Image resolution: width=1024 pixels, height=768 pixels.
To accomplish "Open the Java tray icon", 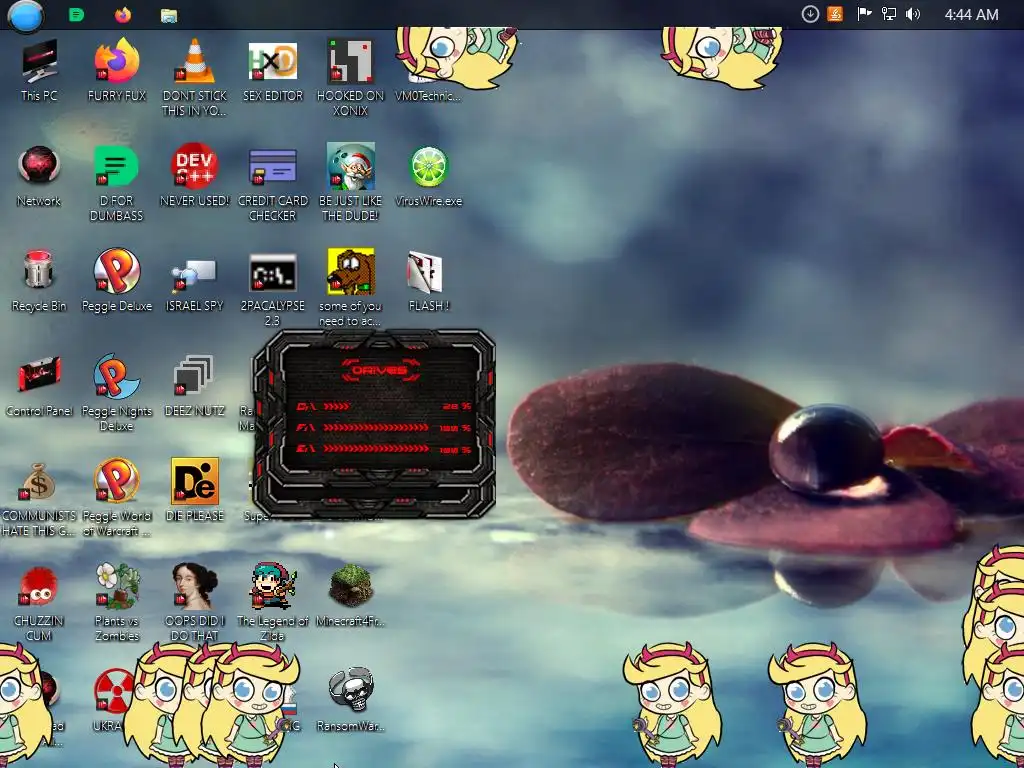I will pos(835,14).
